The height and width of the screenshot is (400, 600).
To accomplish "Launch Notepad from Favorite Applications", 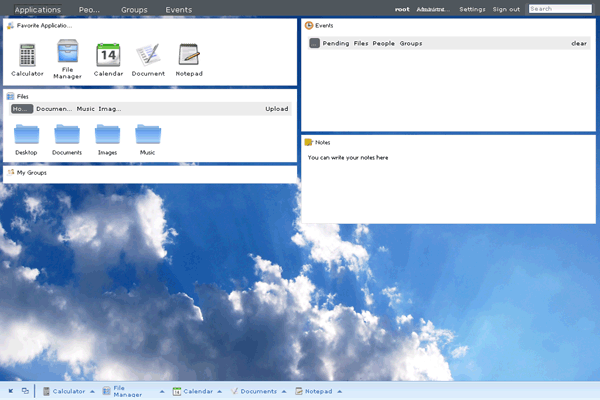I will (189, 59).
